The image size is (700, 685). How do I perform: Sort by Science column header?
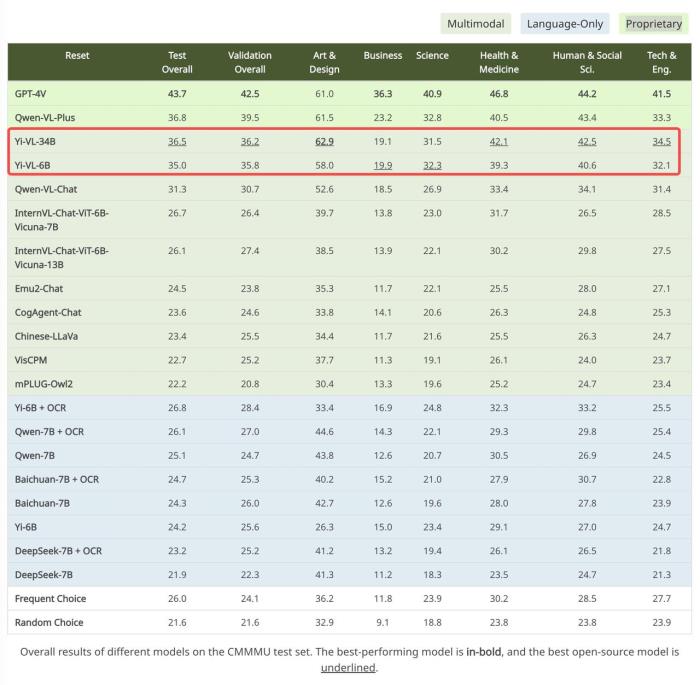432,55
